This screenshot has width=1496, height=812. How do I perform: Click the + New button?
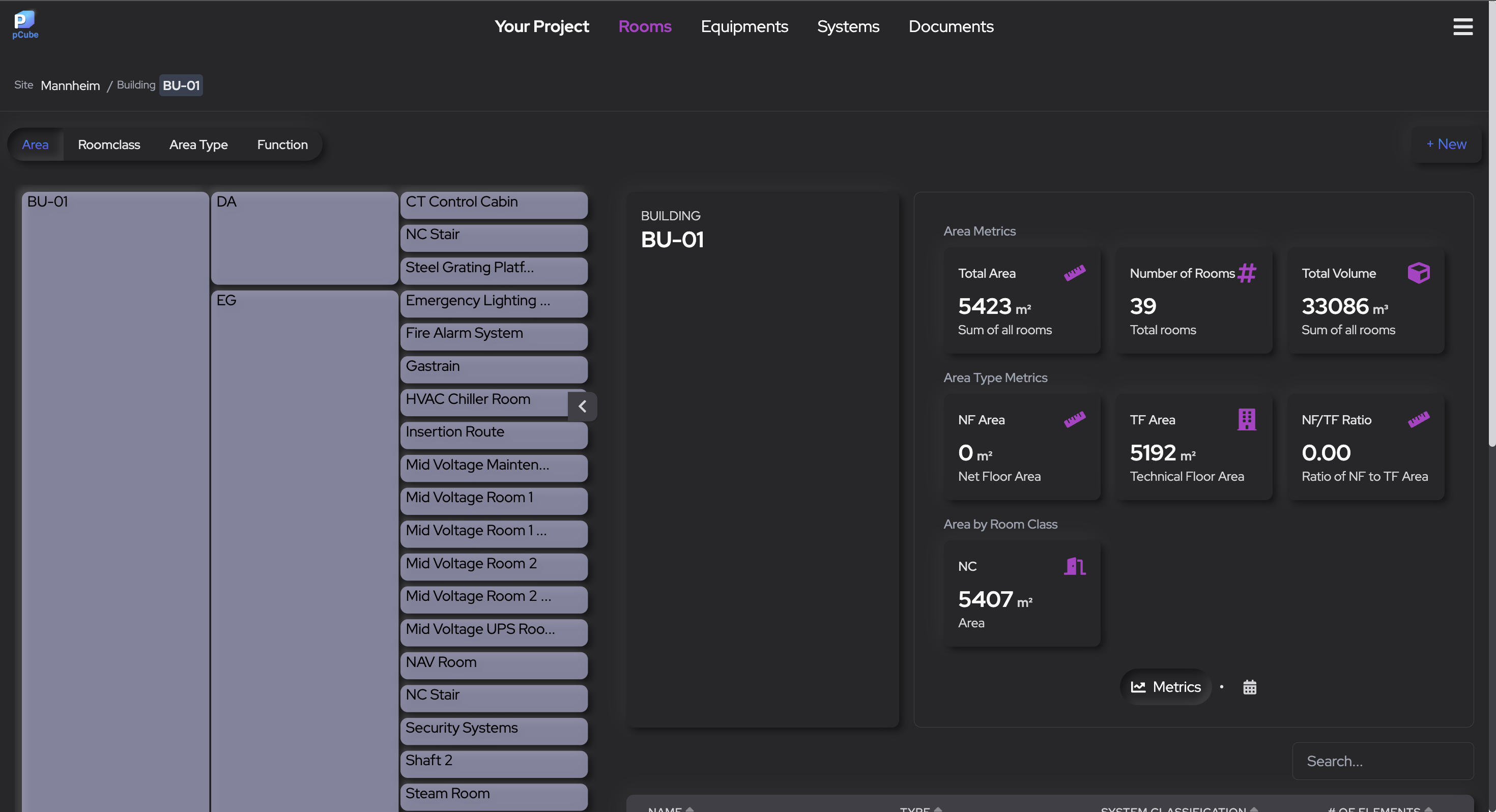coord(1446,144)
